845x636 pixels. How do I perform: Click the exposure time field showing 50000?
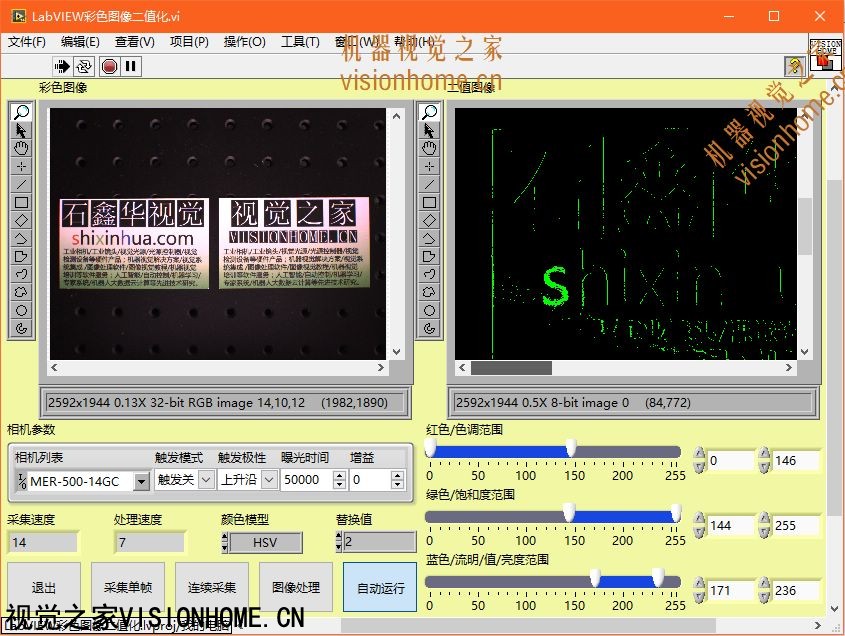(306, 480)
